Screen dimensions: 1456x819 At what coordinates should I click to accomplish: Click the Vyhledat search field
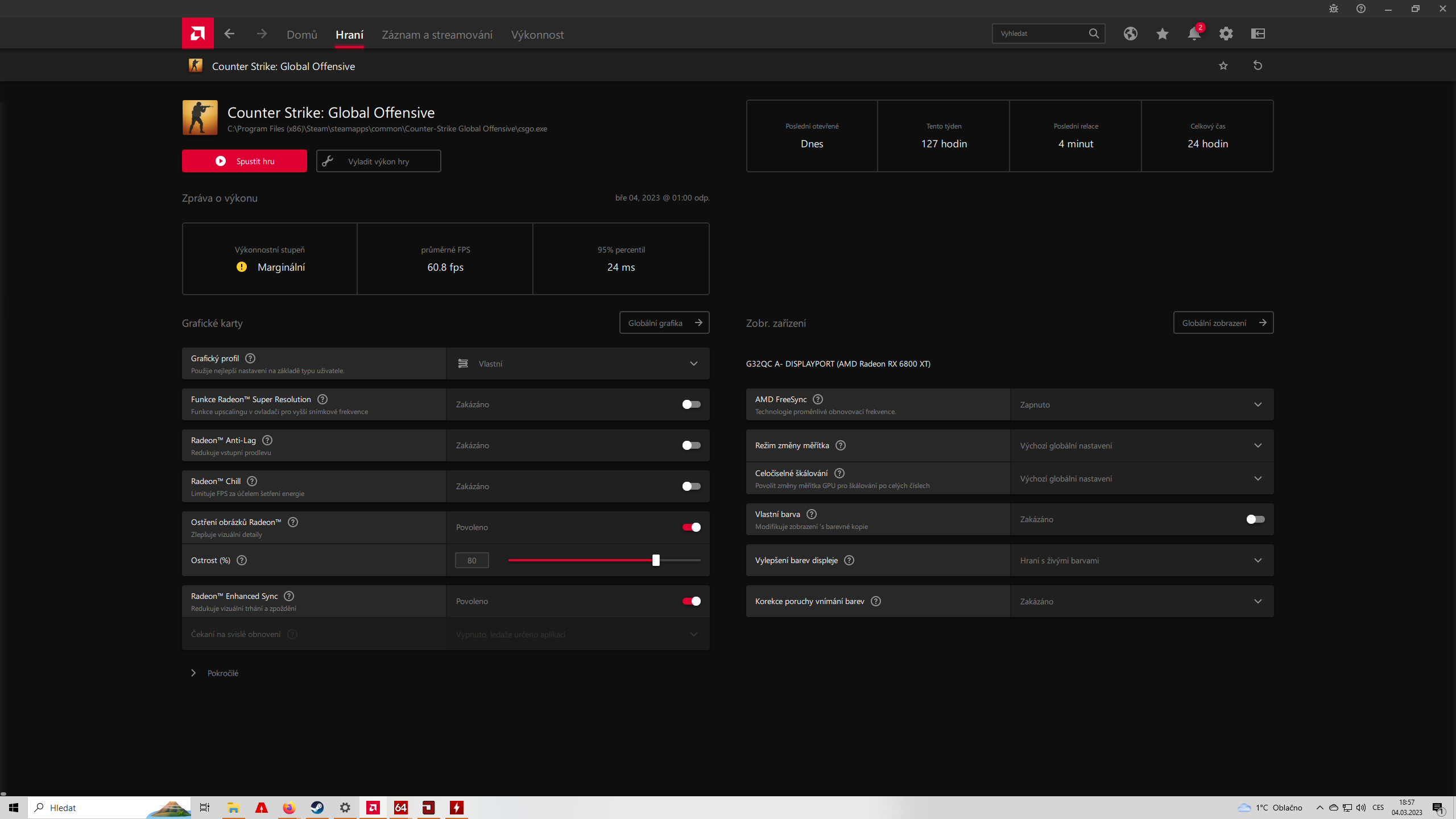point(1049,34)
